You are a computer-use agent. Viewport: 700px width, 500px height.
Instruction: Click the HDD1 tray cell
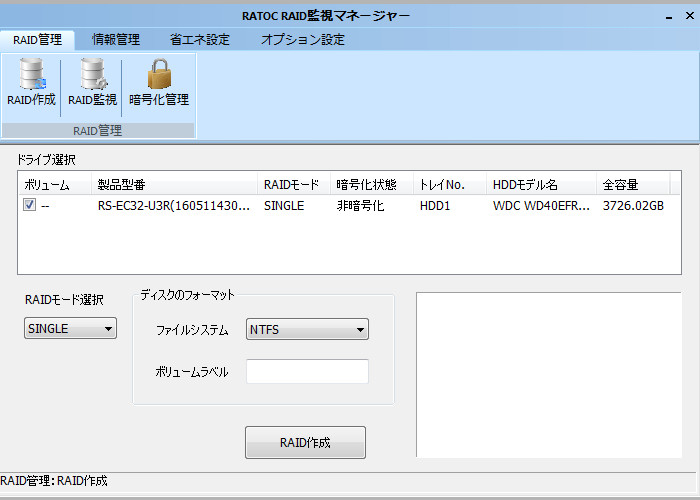point(435,205)
